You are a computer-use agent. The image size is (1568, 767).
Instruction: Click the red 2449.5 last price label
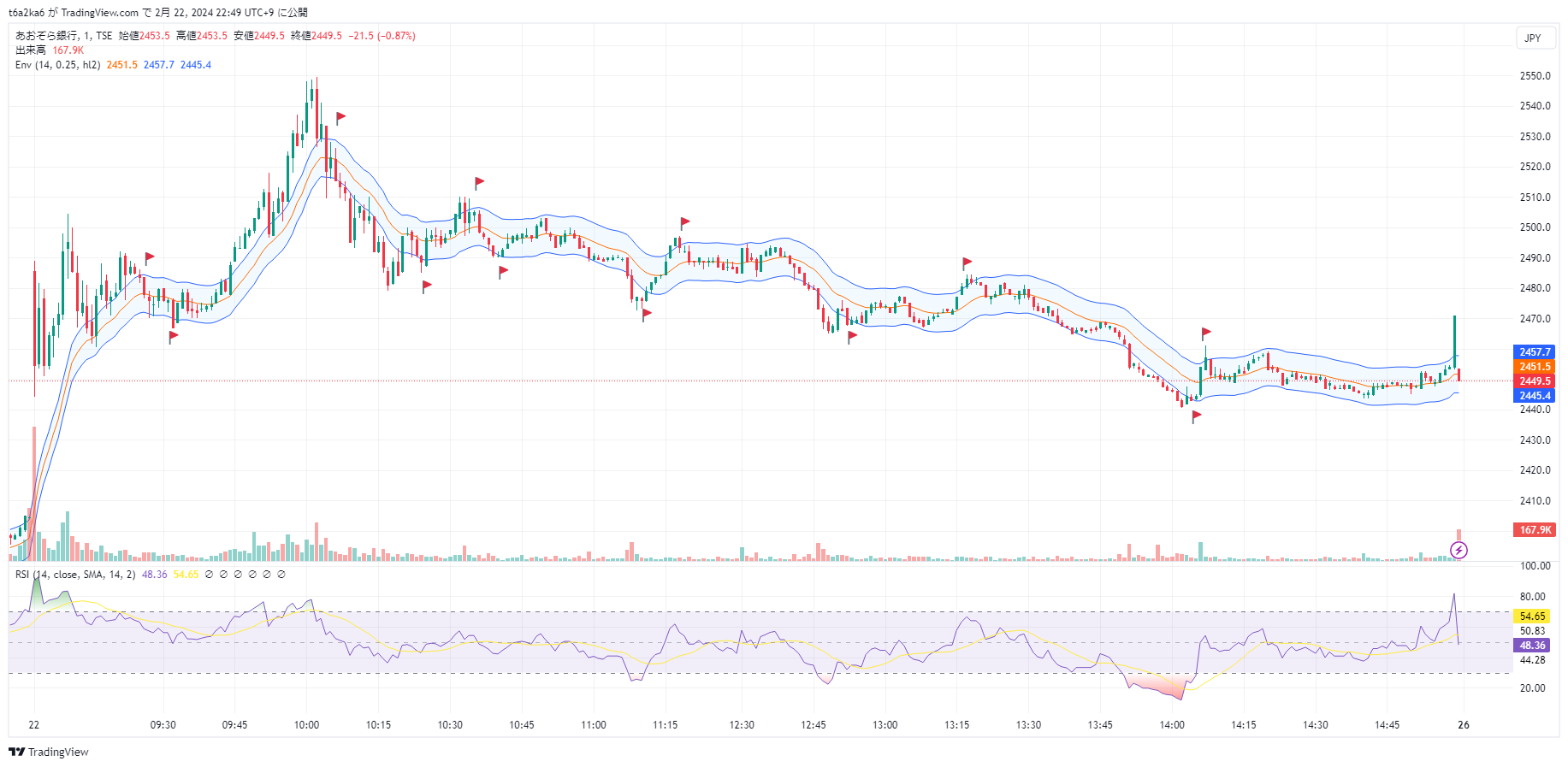(x=1535, y=381)
